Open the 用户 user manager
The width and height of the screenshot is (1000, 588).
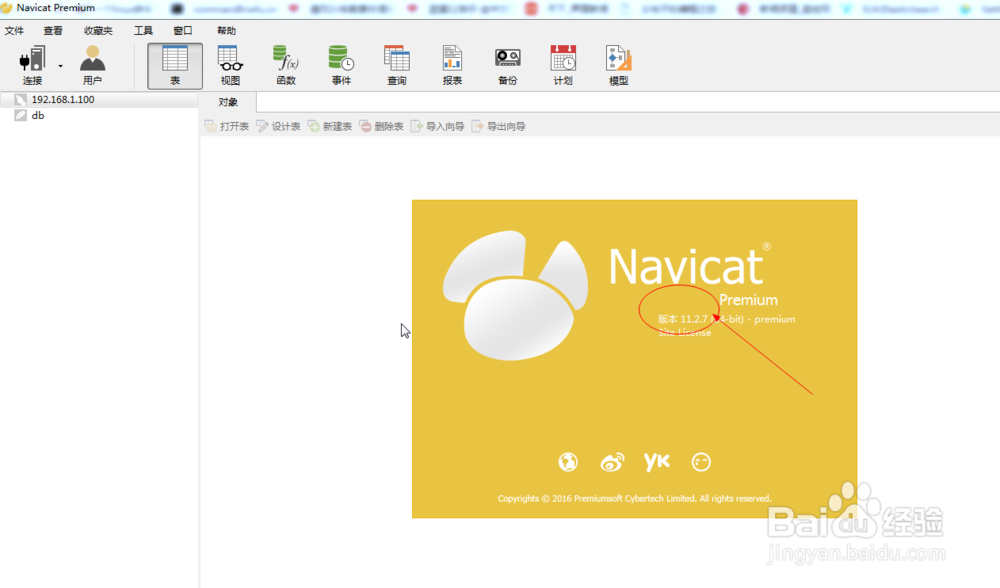point(92,65)
